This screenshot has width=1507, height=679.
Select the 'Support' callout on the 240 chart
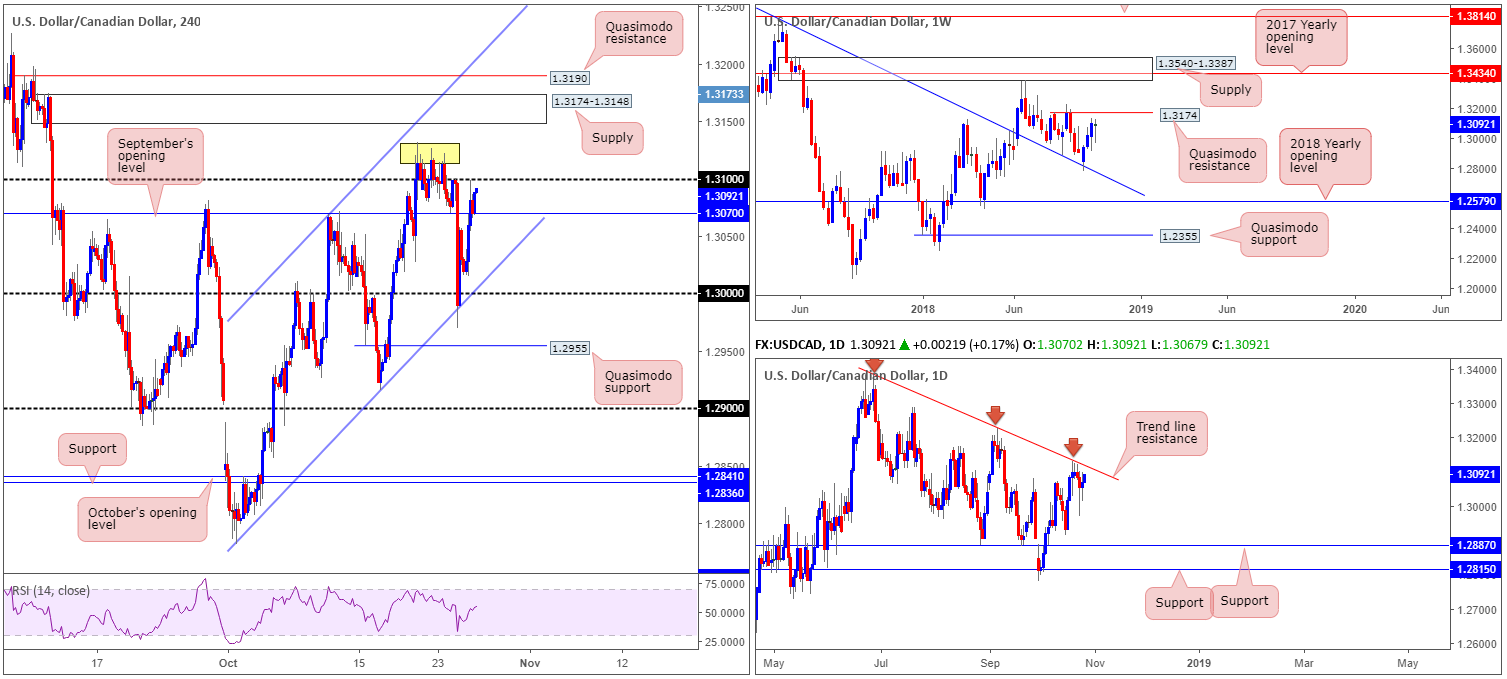tap(93, 449)
